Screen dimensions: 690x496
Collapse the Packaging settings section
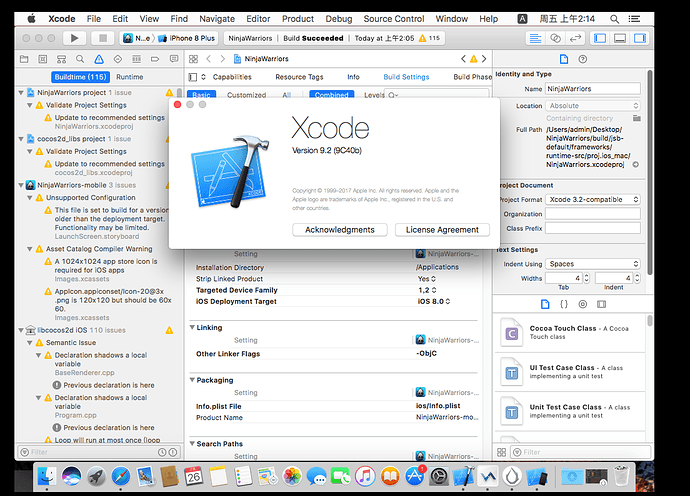point(192,380)
